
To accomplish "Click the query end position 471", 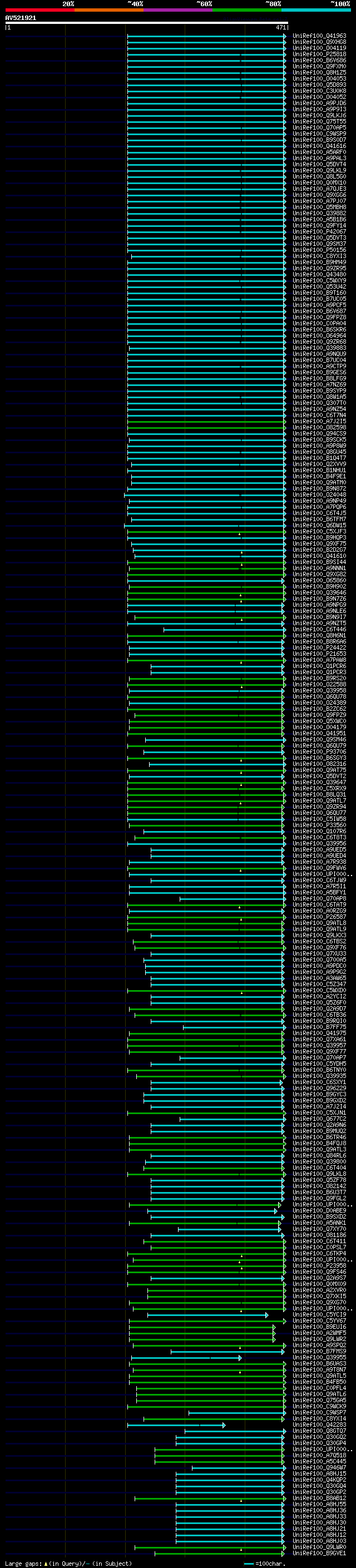I will [x=281, y=27].
